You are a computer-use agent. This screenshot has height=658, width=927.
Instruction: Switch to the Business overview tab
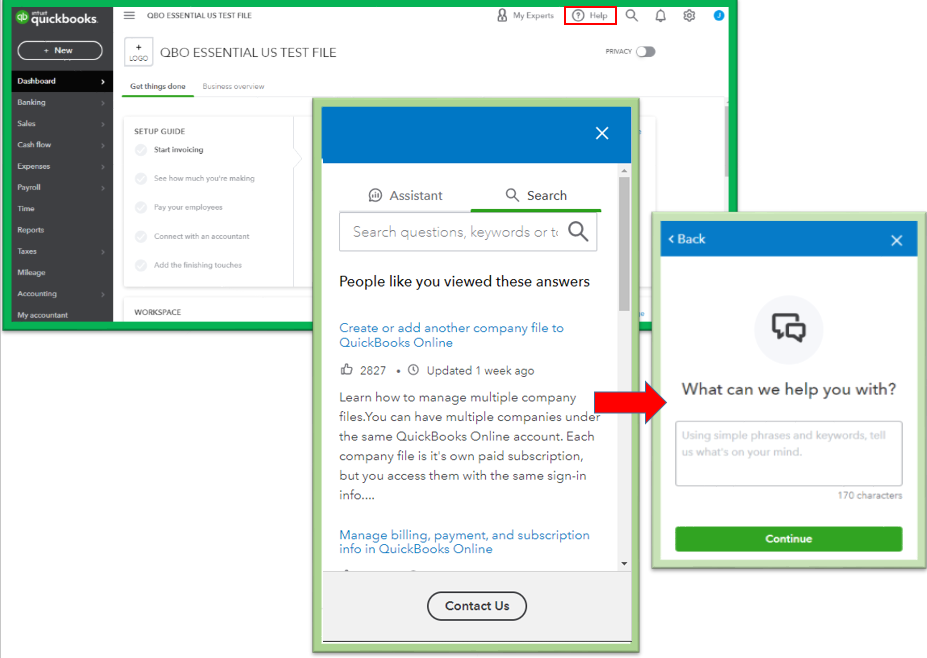pos(234,86)
